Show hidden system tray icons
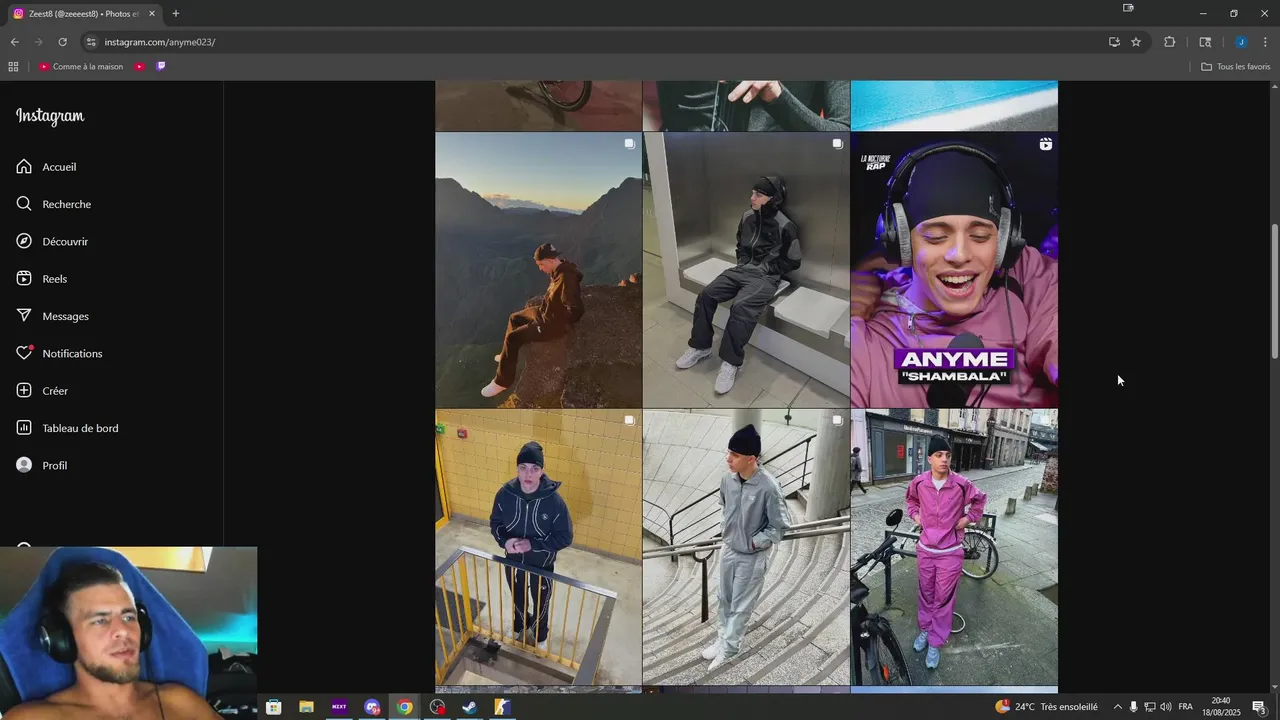 tap(1117, 707)
